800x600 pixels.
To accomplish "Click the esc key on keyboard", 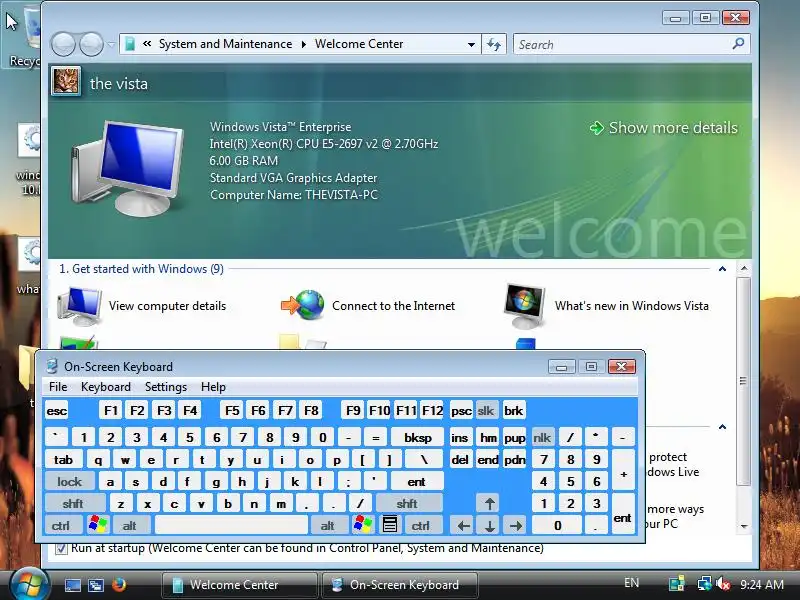I will tap(57, 411).
